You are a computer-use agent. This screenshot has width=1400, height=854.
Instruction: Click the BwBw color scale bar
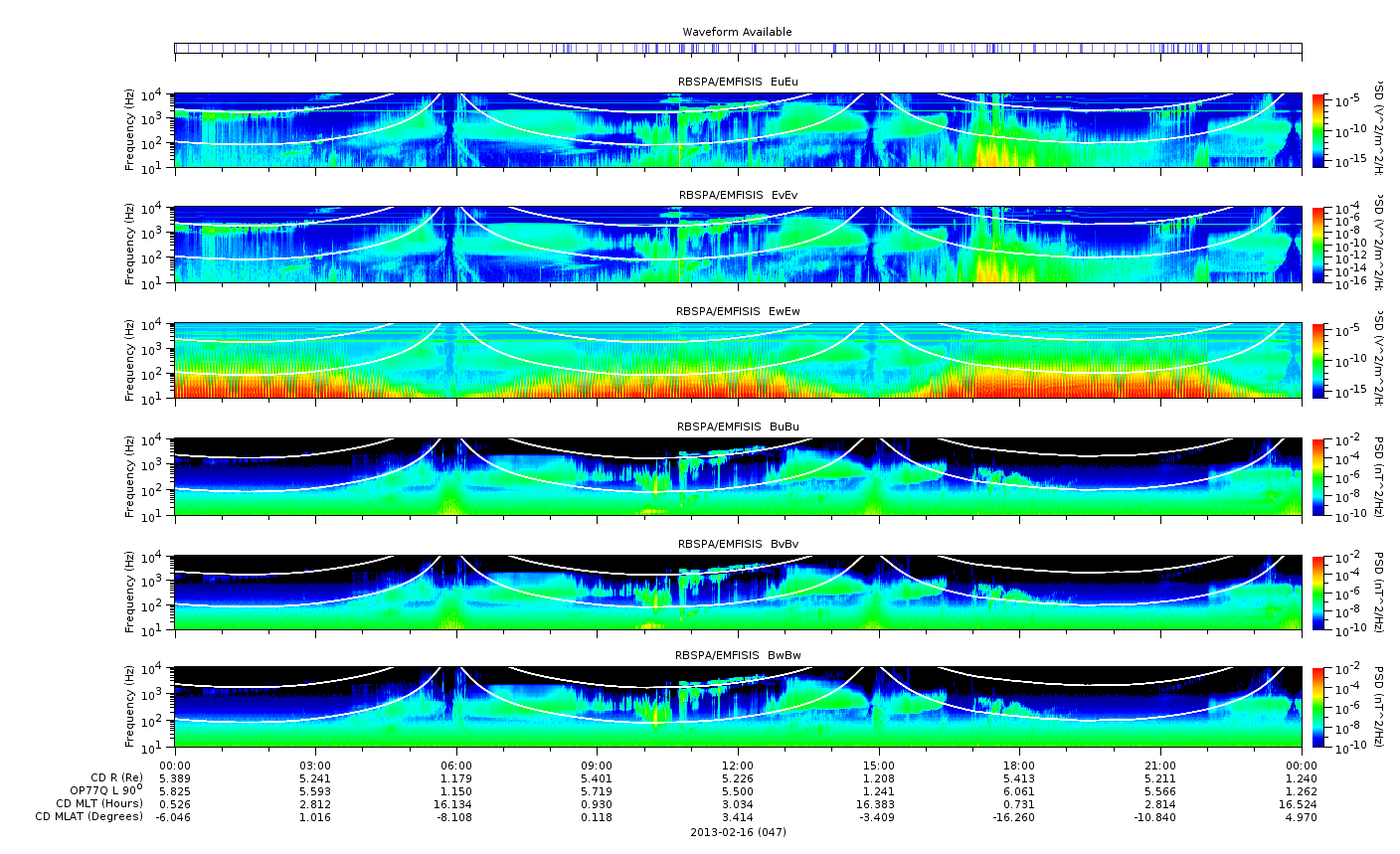click(x=1319, y=707)
